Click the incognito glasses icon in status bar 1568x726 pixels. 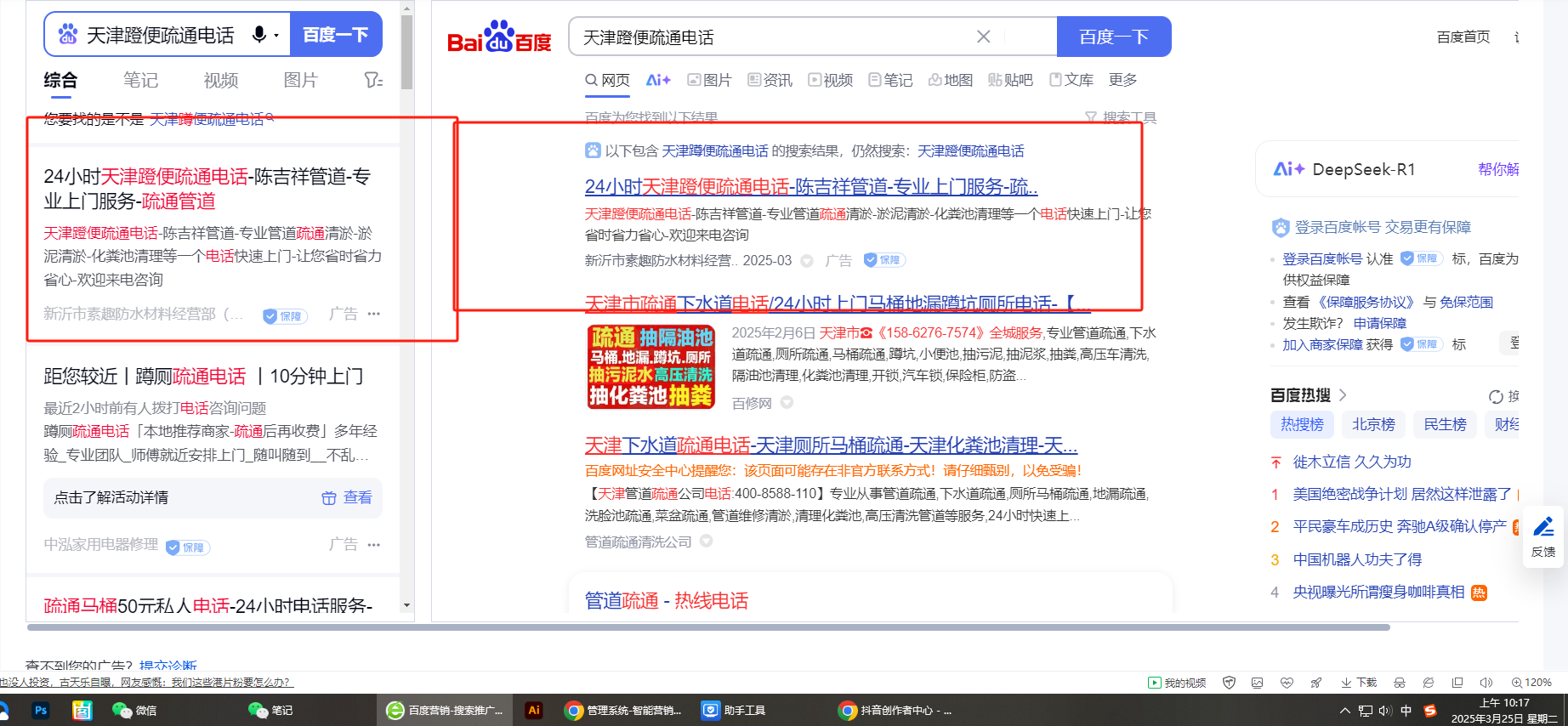(x=1400, y=683)
